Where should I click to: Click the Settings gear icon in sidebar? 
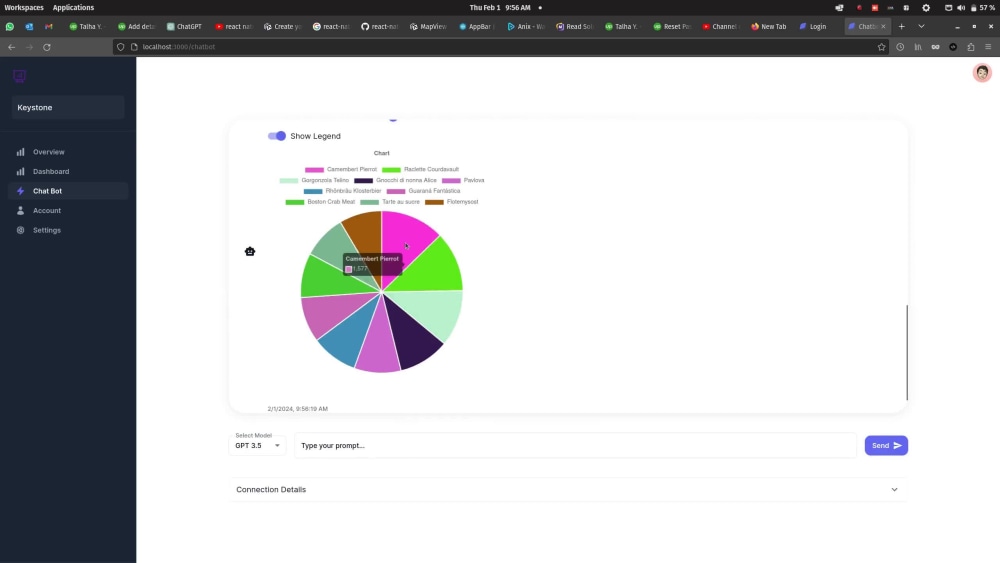(20, 230)
